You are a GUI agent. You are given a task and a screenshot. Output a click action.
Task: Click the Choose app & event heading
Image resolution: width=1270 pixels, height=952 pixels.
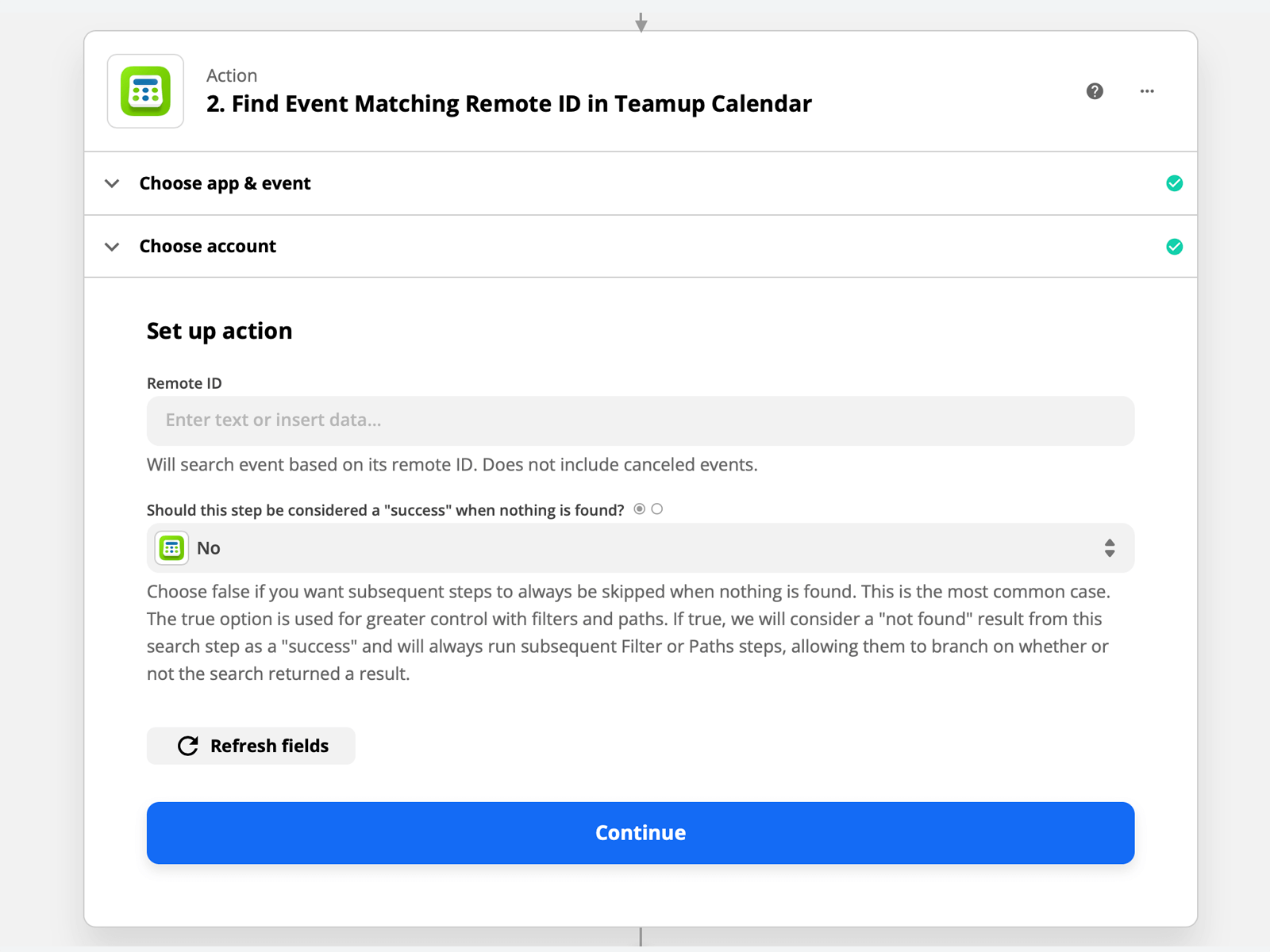(225, 183)
